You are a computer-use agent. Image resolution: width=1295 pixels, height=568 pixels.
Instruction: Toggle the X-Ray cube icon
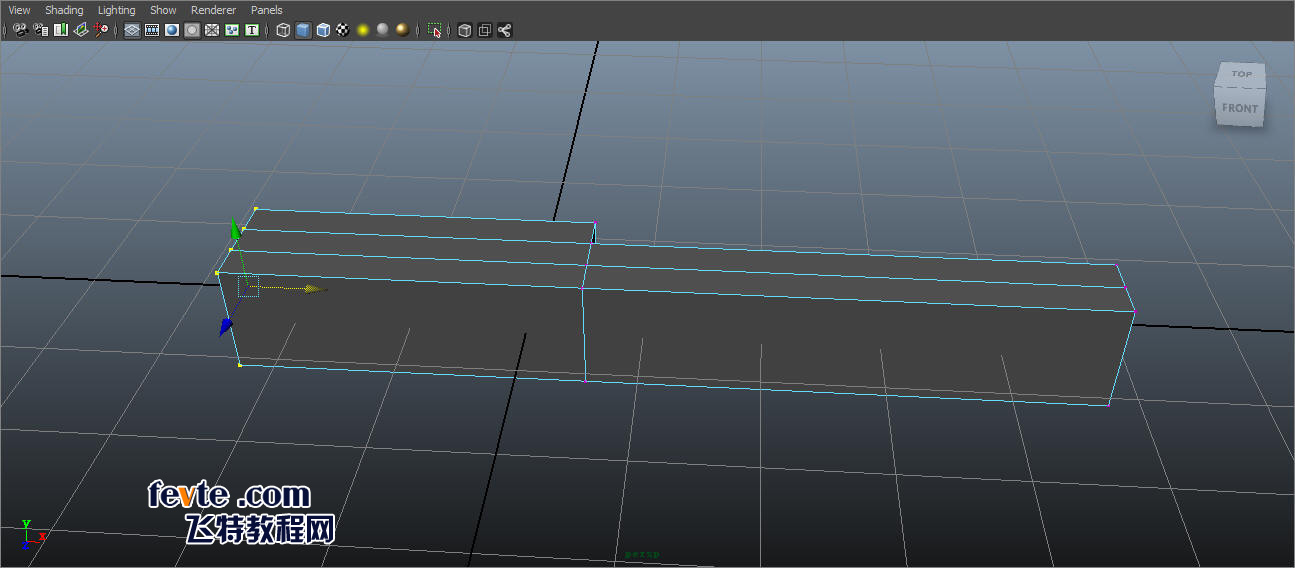pyautogui.click(x=465, y=30)
